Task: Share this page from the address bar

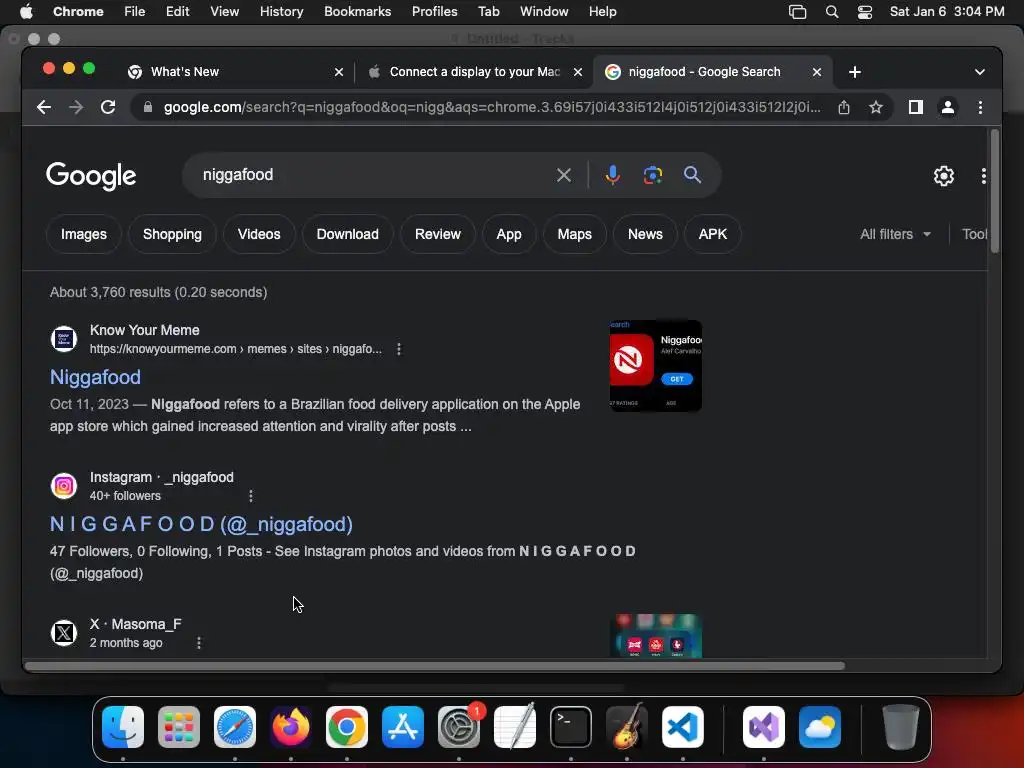Action: pos(844,107)
